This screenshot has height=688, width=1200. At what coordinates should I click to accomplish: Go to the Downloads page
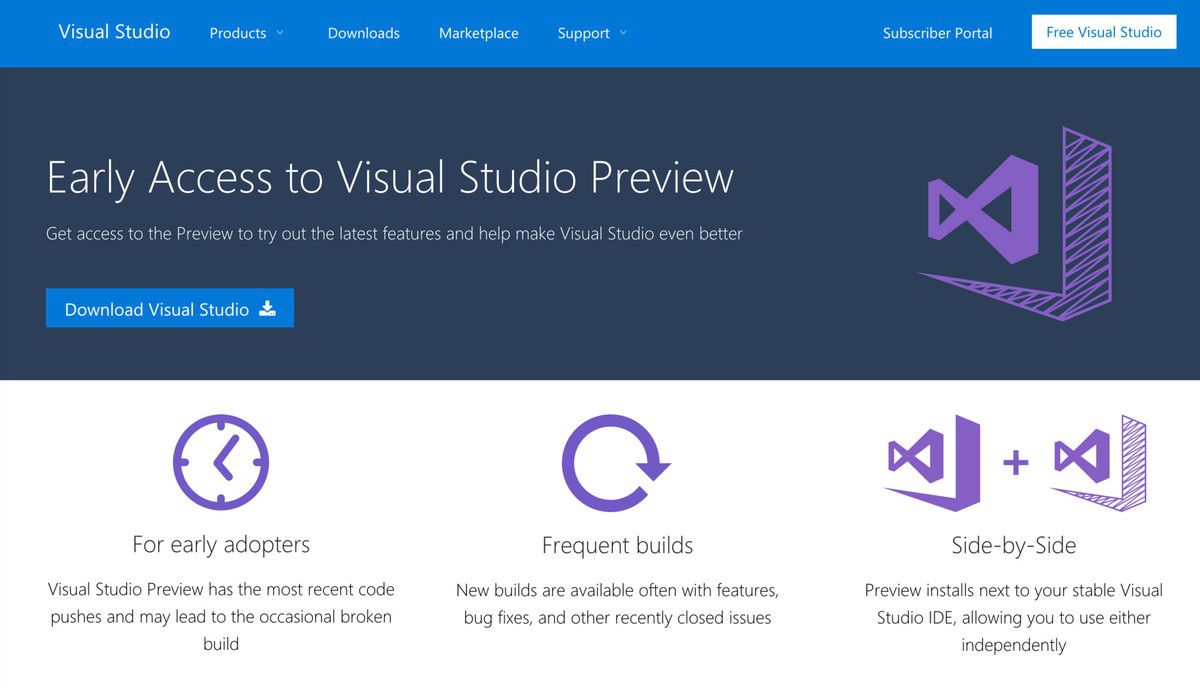pos(363,33)
